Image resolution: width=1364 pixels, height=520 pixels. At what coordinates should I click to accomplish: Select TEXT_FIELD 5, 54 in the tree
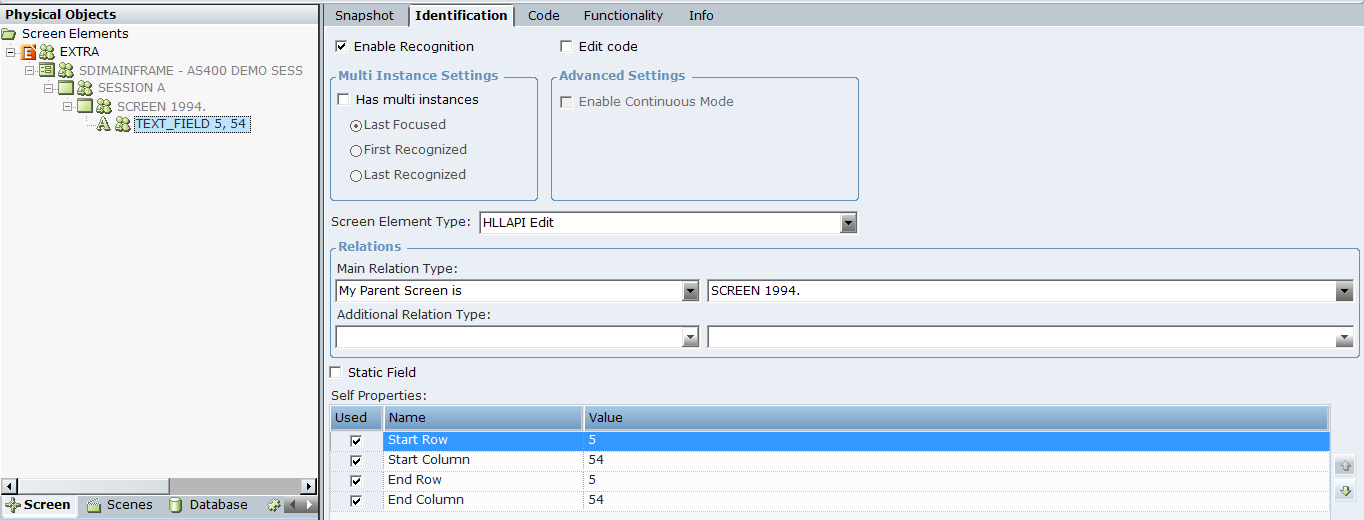click(x=191, y=124)
